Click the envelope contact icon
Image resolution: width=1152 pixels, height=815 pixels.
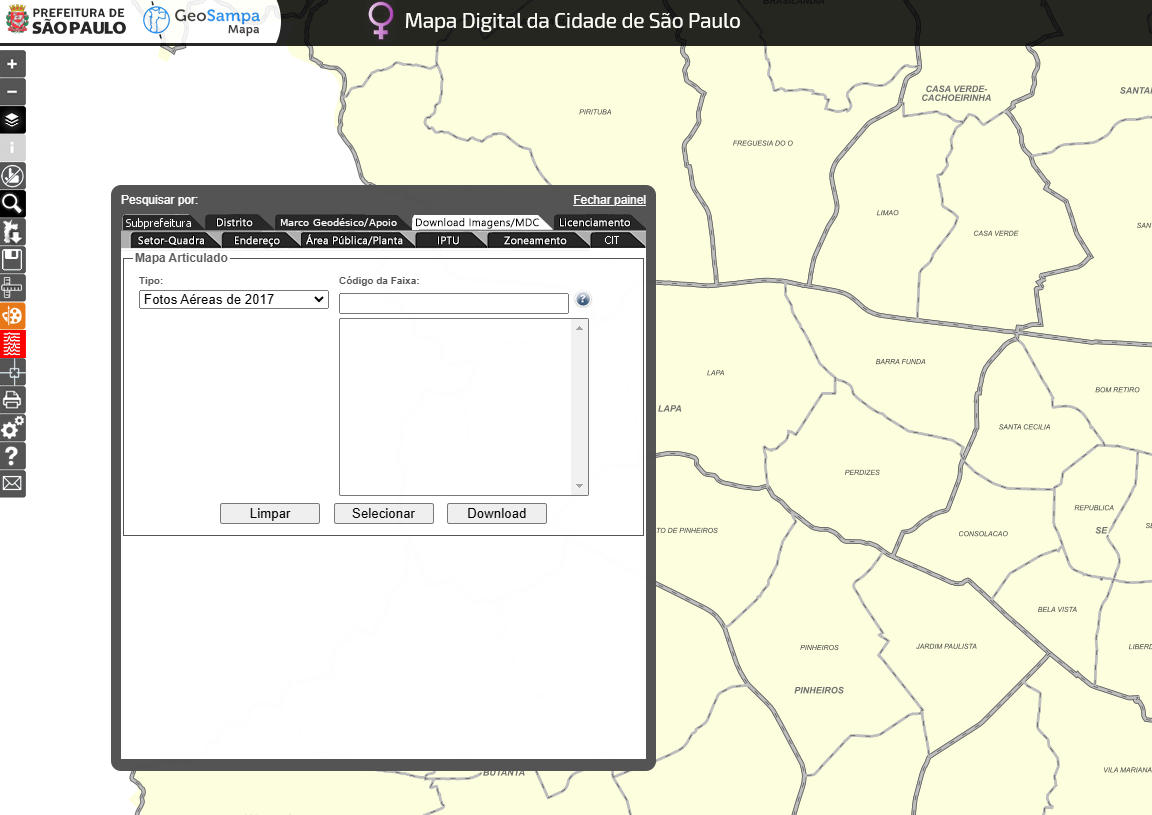click(12, 484)
